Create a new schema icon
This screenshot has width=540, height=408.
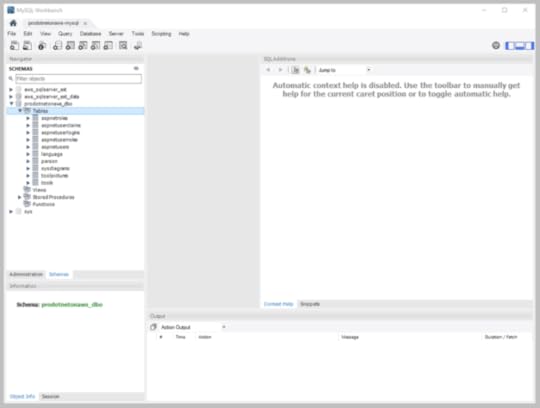click(57, 45)
